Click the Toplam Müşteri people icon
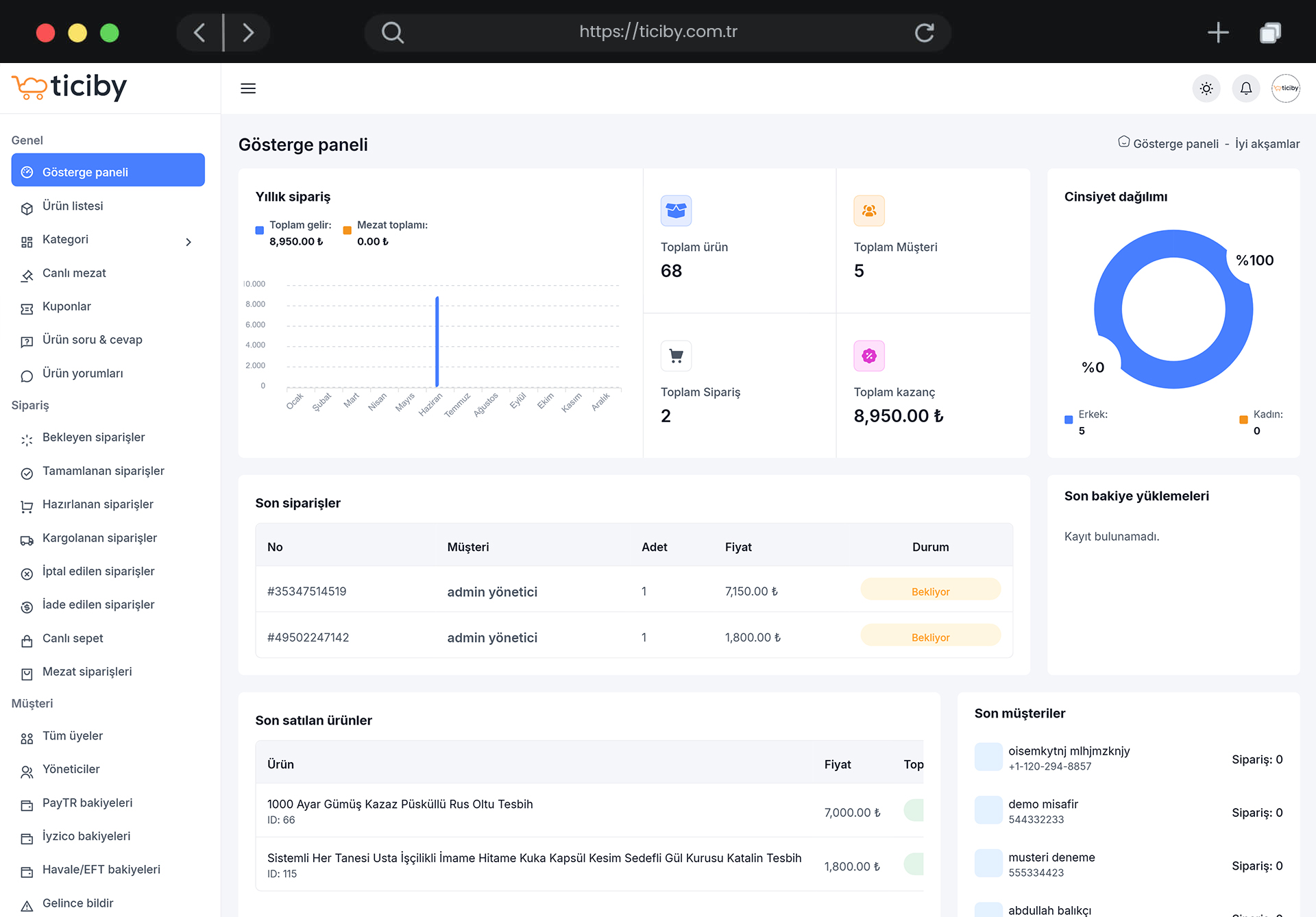Screen dimensions: 1316x917 pos(869,211)
